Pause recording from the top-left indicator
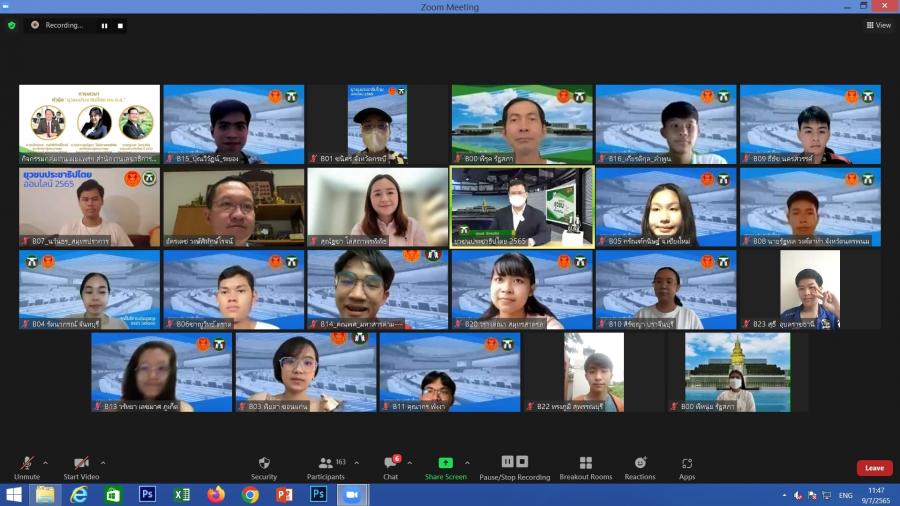This screenshot has height=506, width=900. [104, 25]
